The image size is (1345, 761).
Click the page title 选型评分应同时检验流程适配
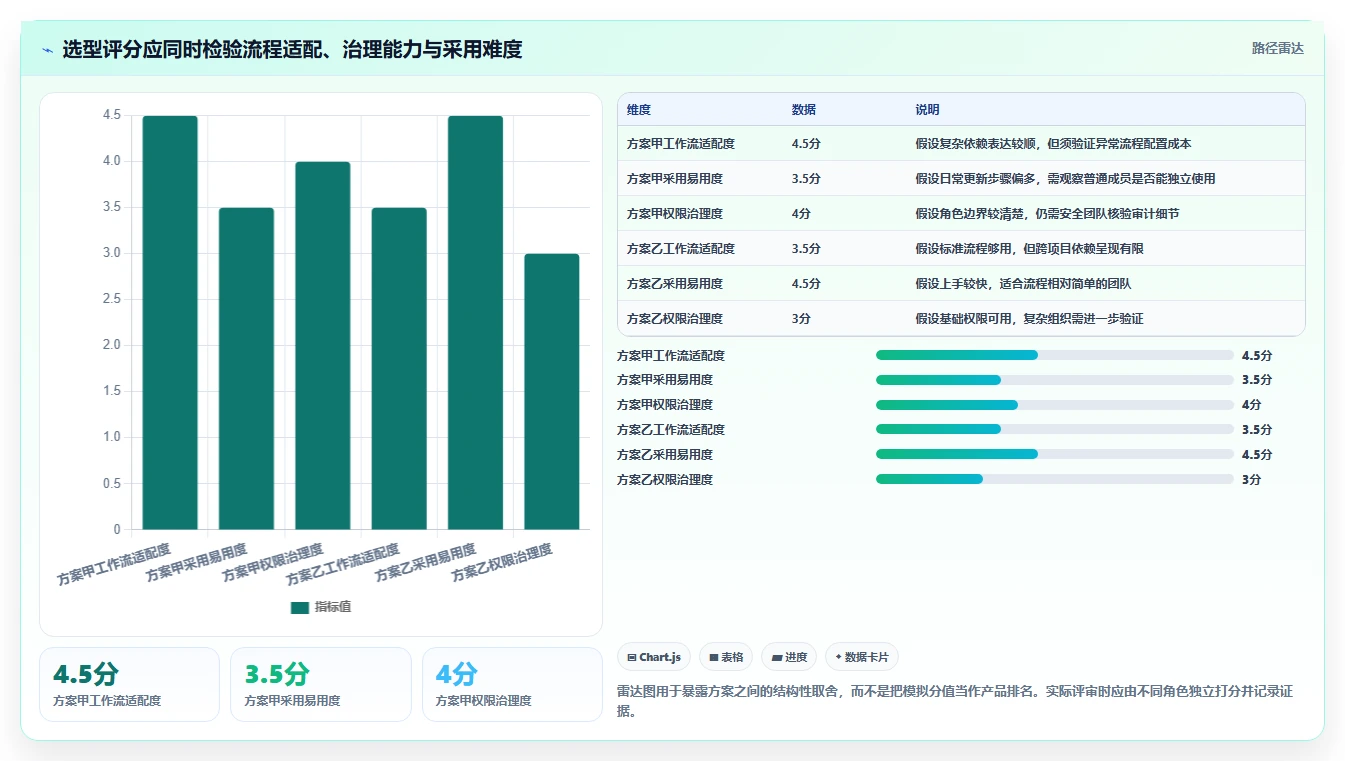(292, 49)
